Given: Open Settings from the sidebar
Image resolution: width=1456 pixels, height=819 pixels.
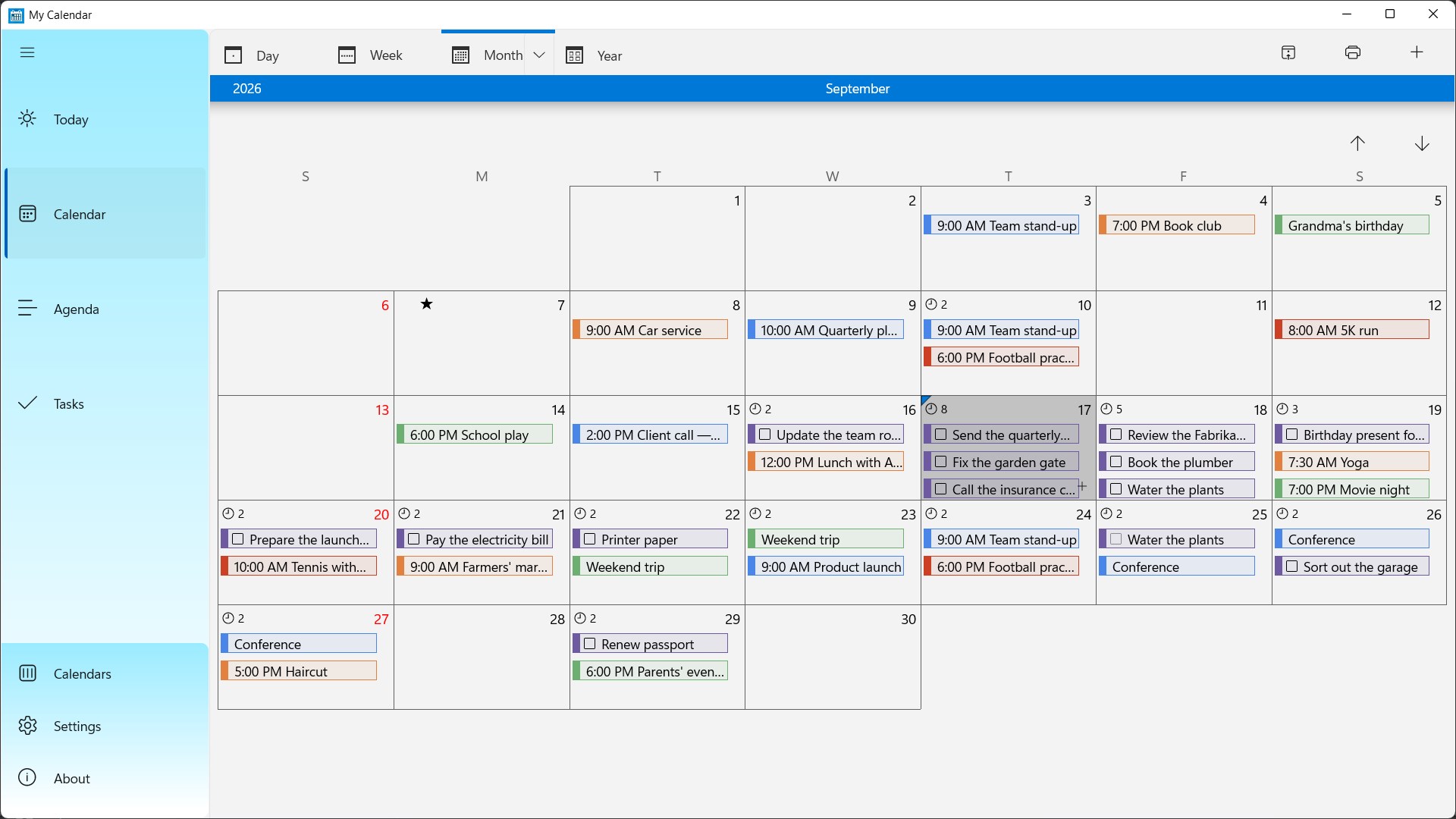Looking at the screenshot, I should pyautogui.click(x=105, y=726).
